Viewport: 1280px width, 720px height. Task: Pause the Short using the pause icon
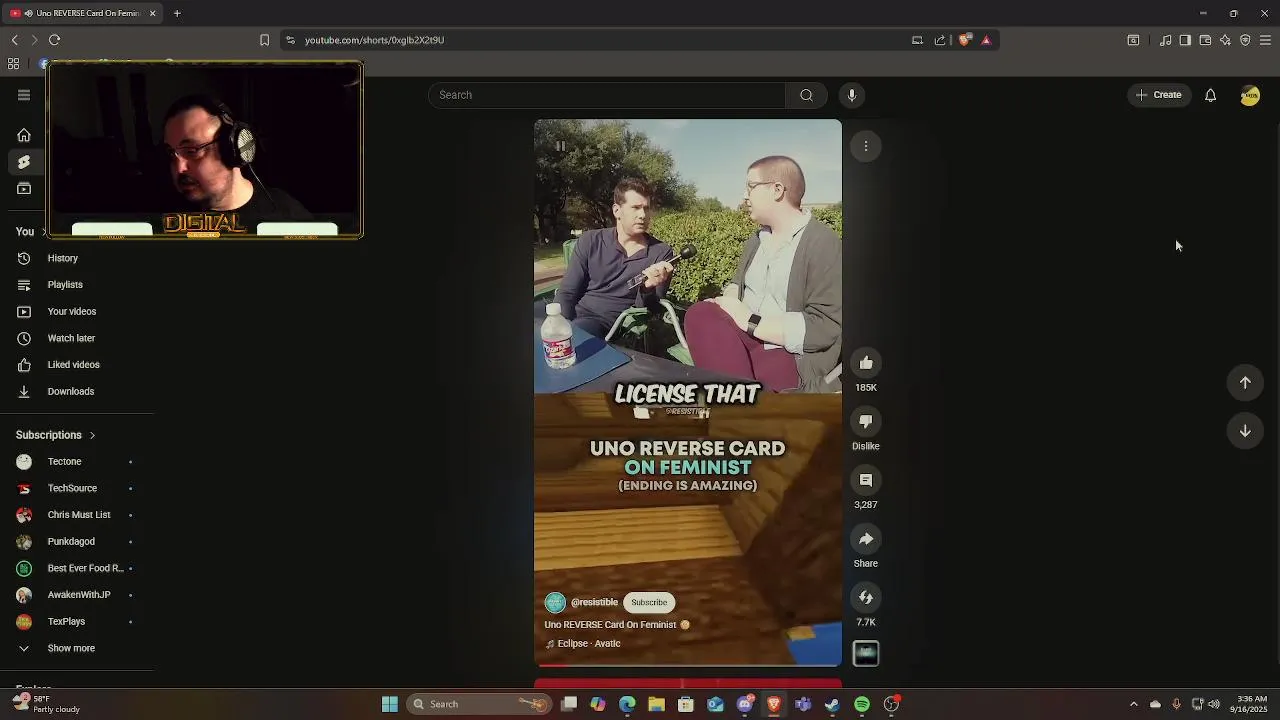[x=560, y=146]
